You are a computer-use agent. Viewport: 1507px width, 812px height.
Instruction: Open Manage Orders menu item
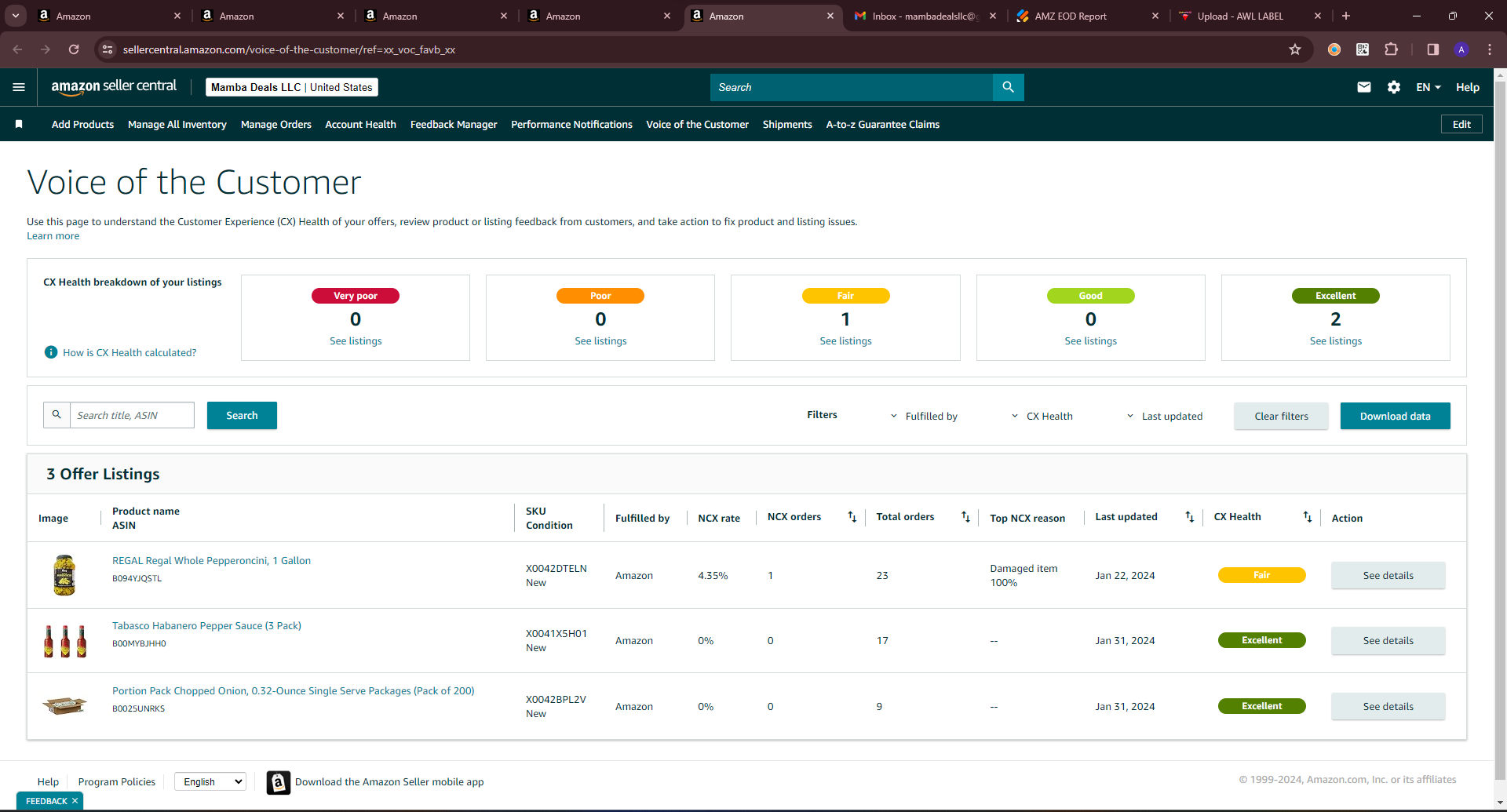[x=276, y=124]
